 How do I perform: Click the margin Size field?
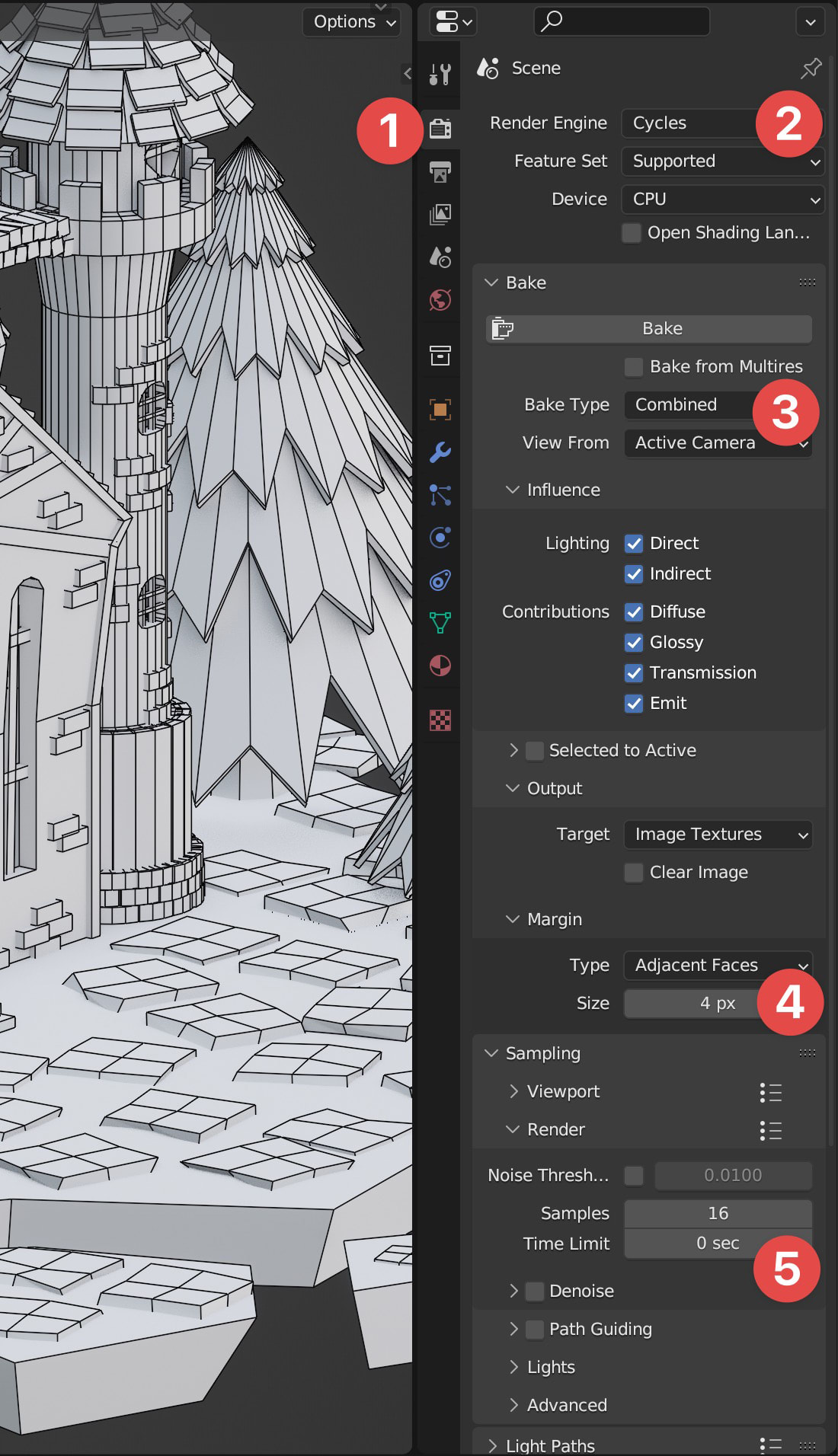pyautogui.click(x=718, y=1004)
